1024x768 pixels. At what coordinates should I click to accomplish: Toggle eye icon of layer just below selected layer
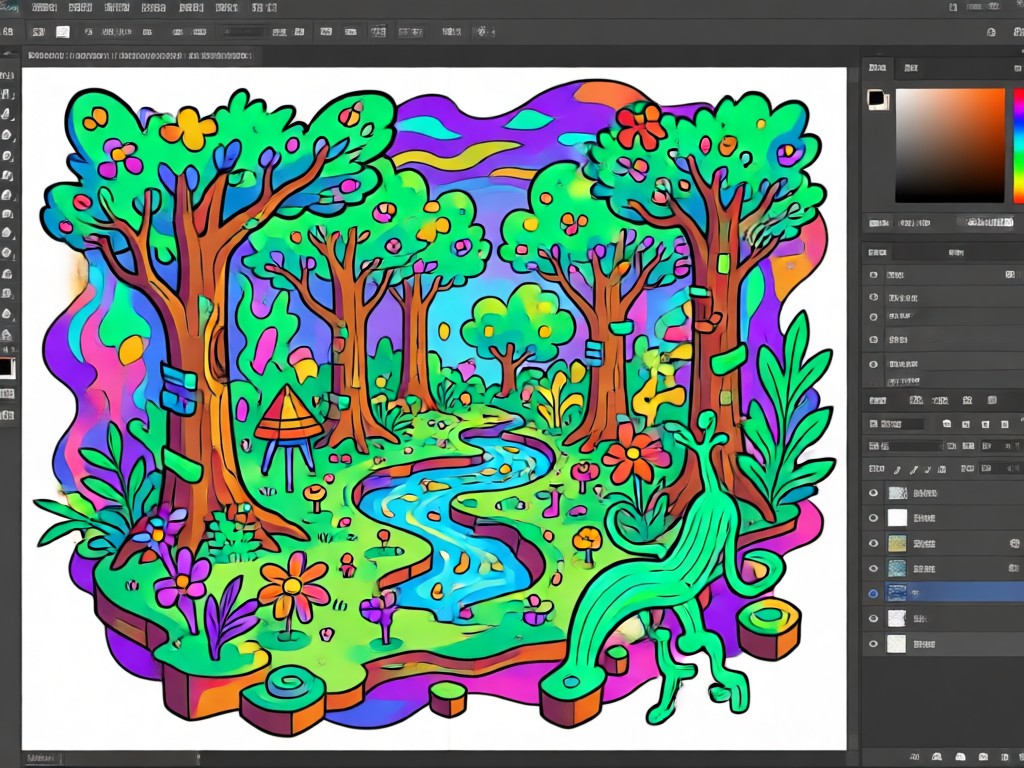[x=874, y=618]
